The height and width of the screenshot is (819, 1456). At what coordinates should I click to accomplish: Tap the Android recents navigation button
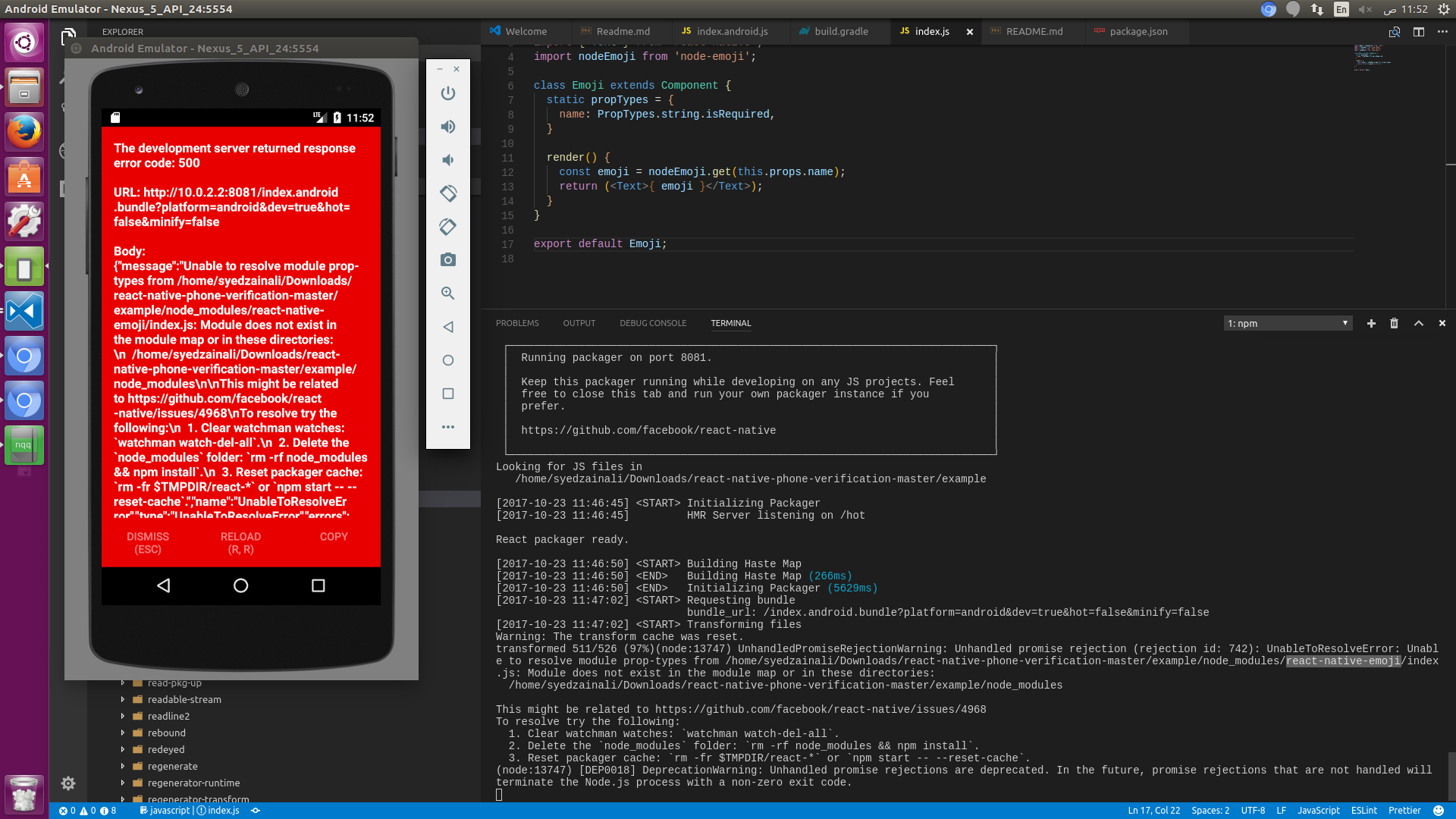click(x=318, y=585)
